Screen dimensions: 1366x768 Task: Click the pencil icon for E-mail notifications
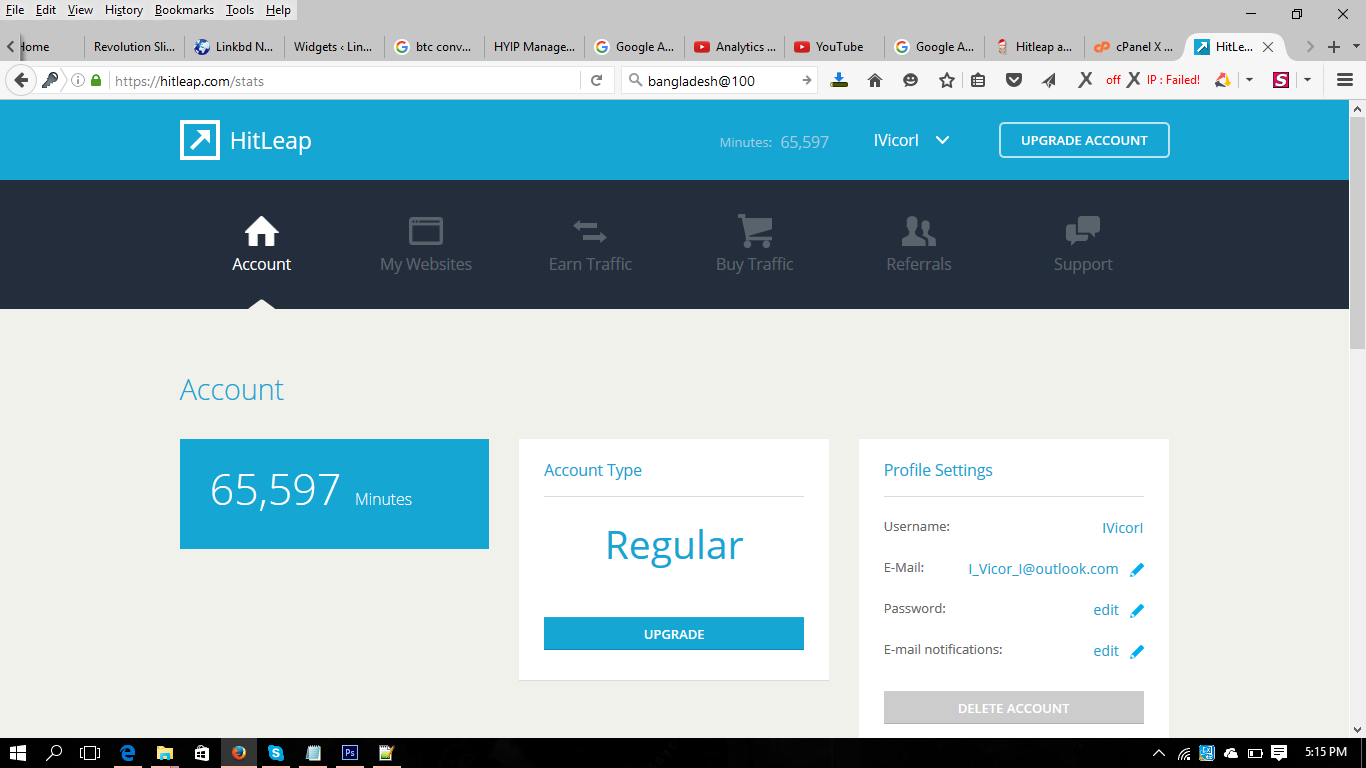pyautogui.click(x=1137, y=652)
